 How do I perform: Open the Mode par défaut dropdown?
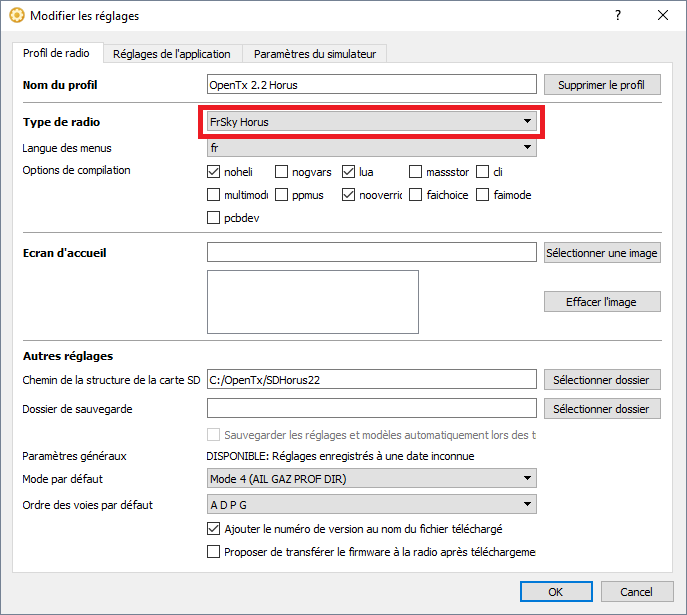[x=372, y=478]
